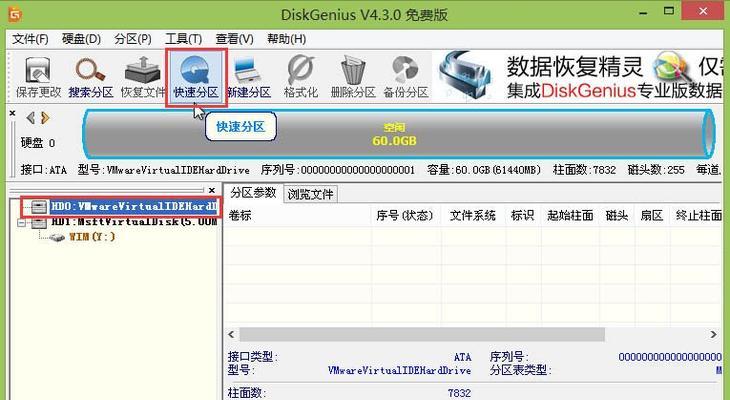This screenshot has height=400, width=730.
Task: Go to next disk with right orange arrow
Action: (x=45, y=118)
